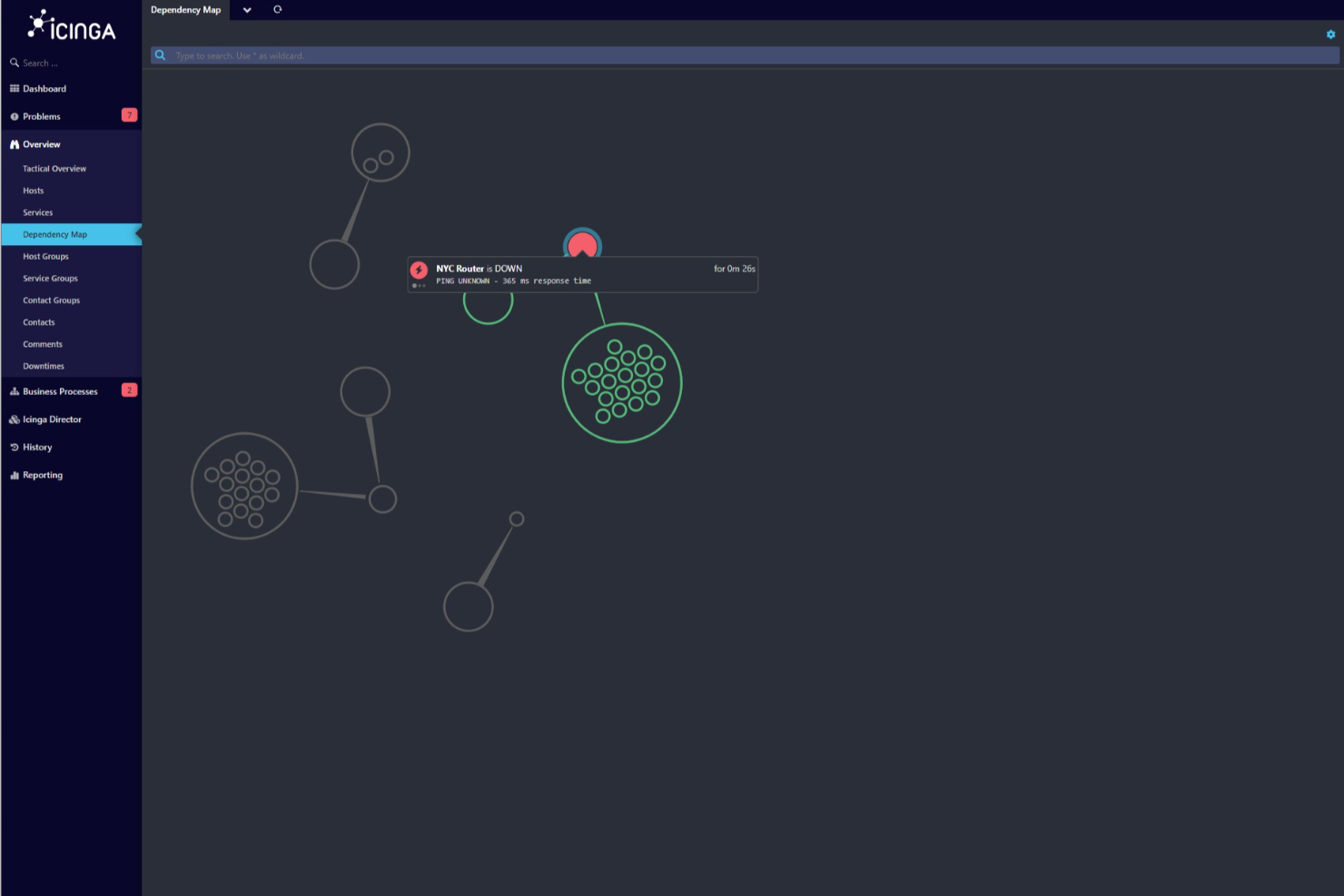Open the tab options chevron next to Dependency Map
The width and height of the screenshot is (1344, 896).
click(x=247, y=9)
